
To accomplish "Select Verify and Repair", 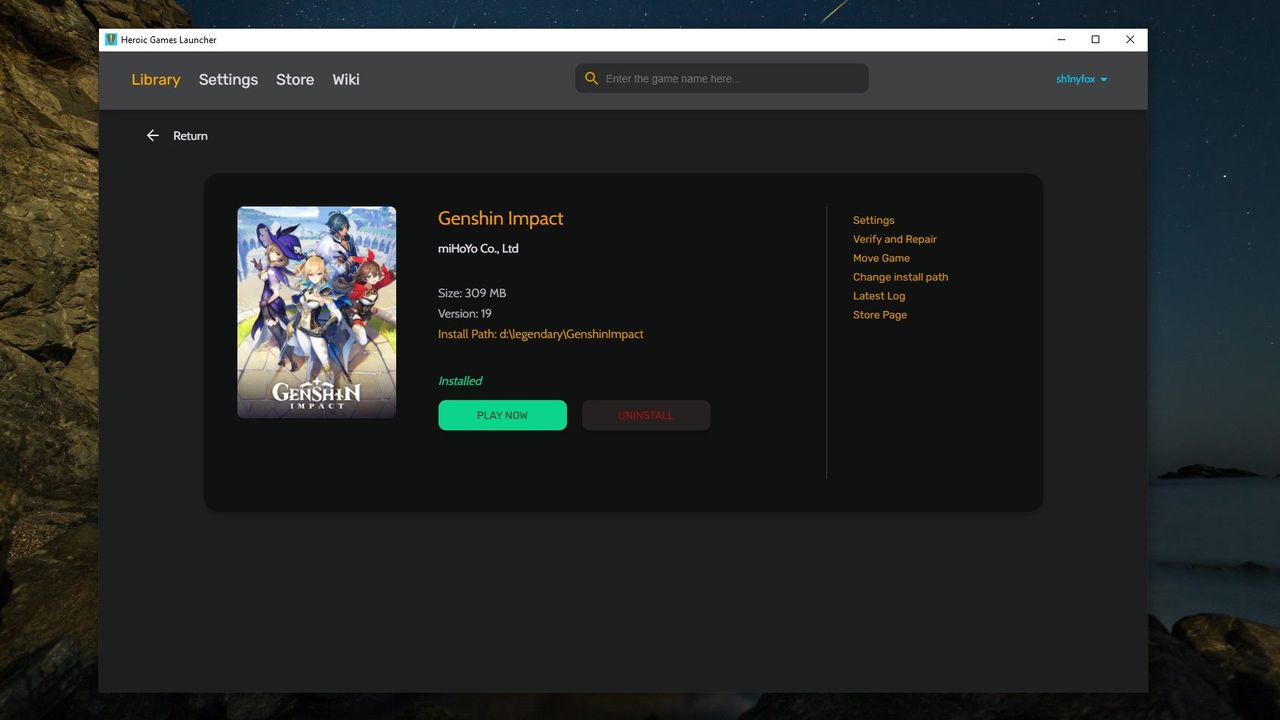I will [895, 239].
